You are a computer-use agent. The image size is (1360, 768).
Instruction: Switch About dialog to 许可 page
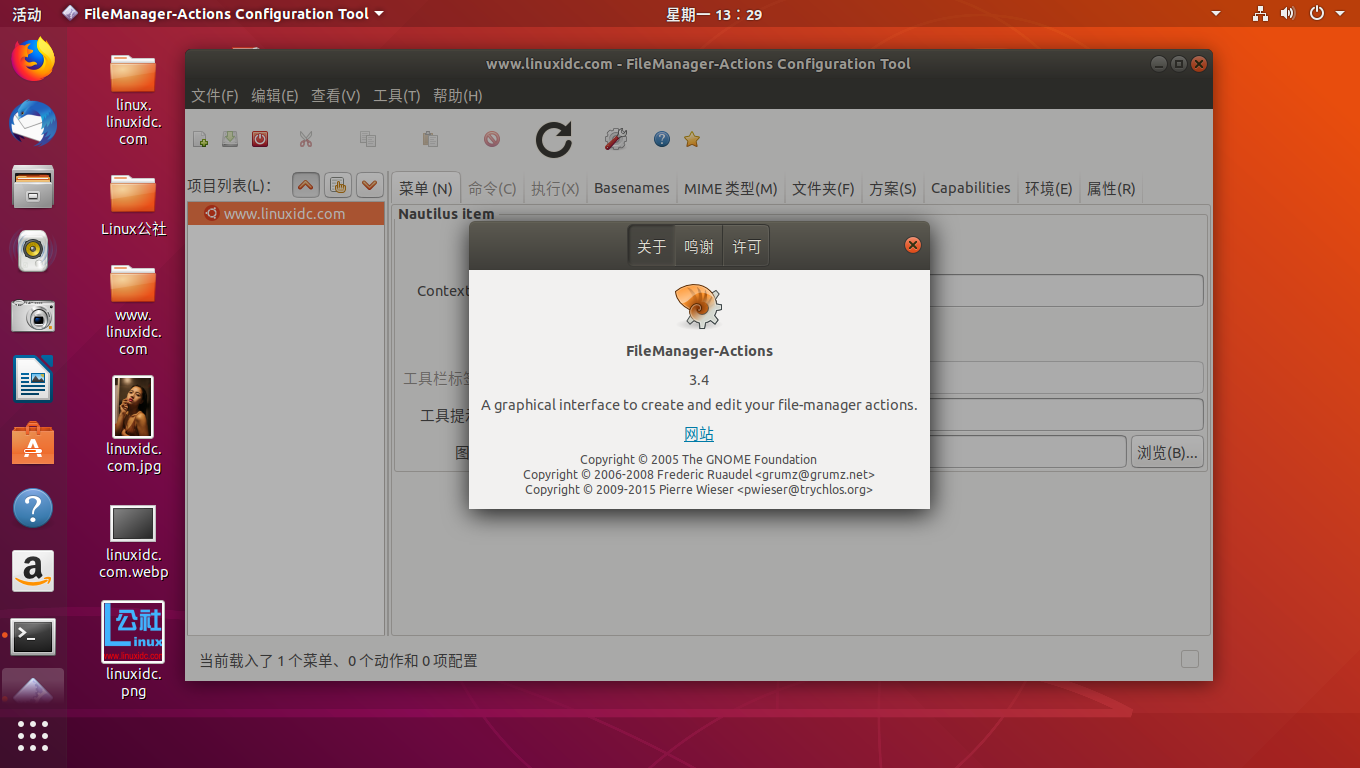(746, 246)
